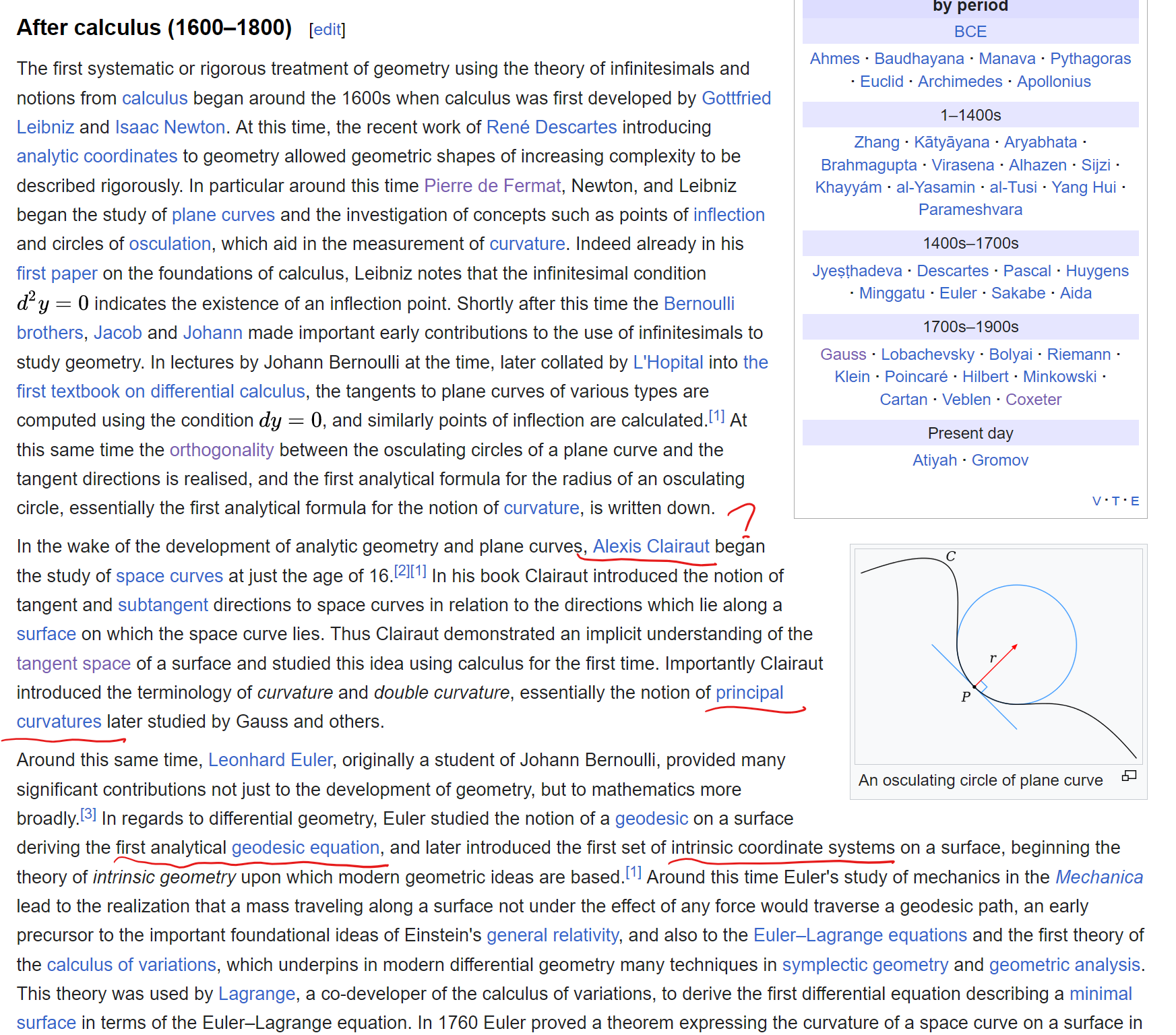Open the Pierre de Fermat link

(492, 186)
